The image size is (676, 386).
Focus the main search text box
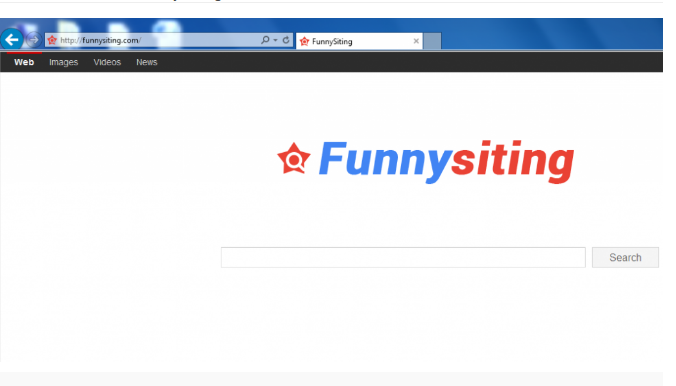[x=403, y=257]
